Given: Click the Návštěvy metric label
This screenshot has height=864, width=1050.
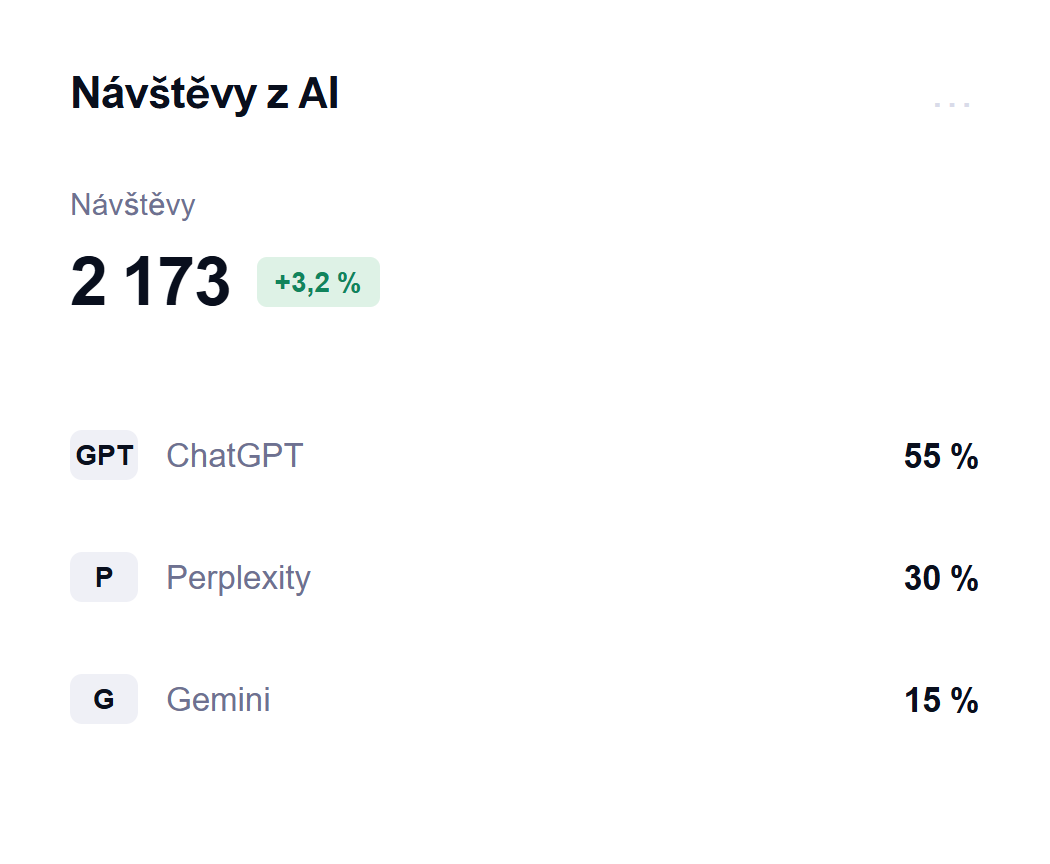Looking at the screenshot, I should 133,205.
